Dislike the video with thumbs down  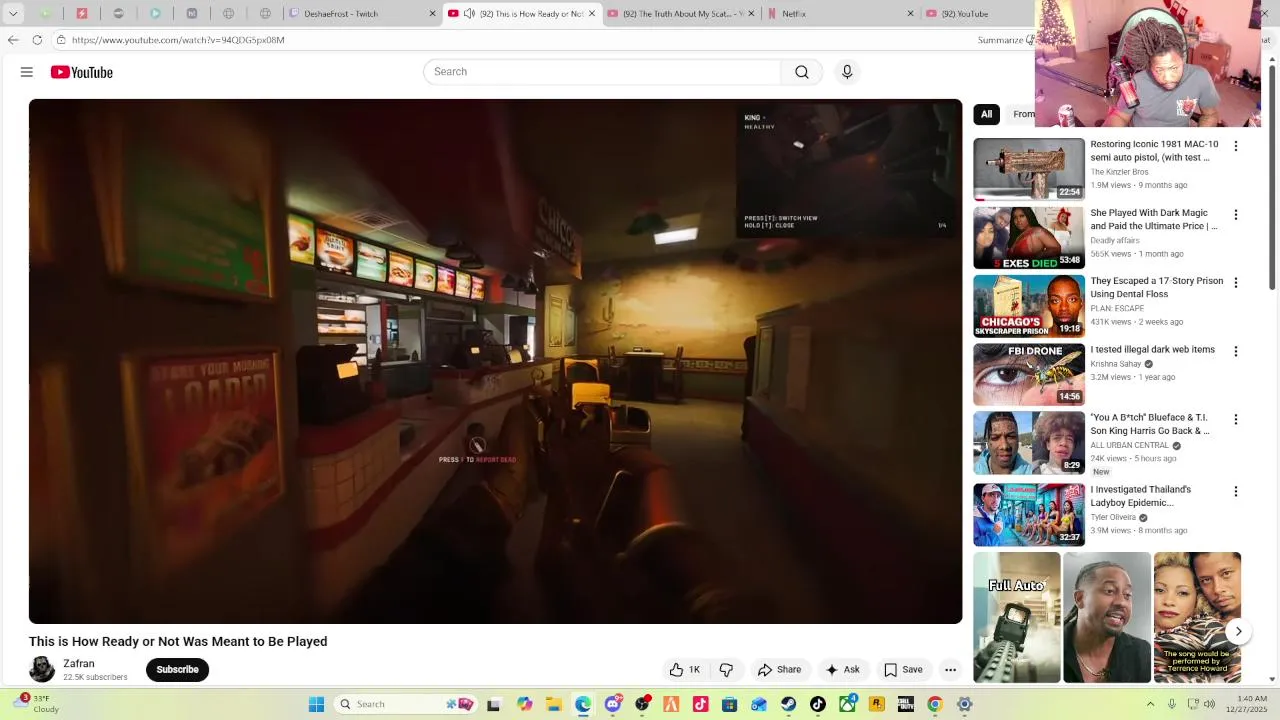(727, 670)
